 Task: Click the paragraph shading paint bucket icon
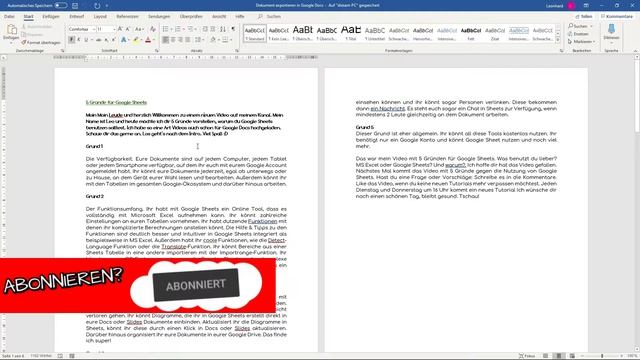pos(213,40)
